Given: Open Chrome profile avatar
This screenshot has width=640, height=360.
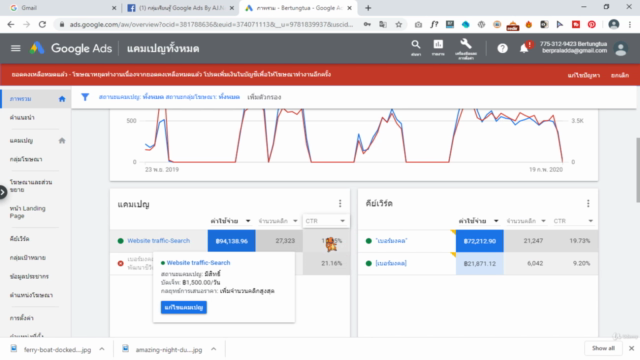Looking at the screenshot, I should coord(613,24).
